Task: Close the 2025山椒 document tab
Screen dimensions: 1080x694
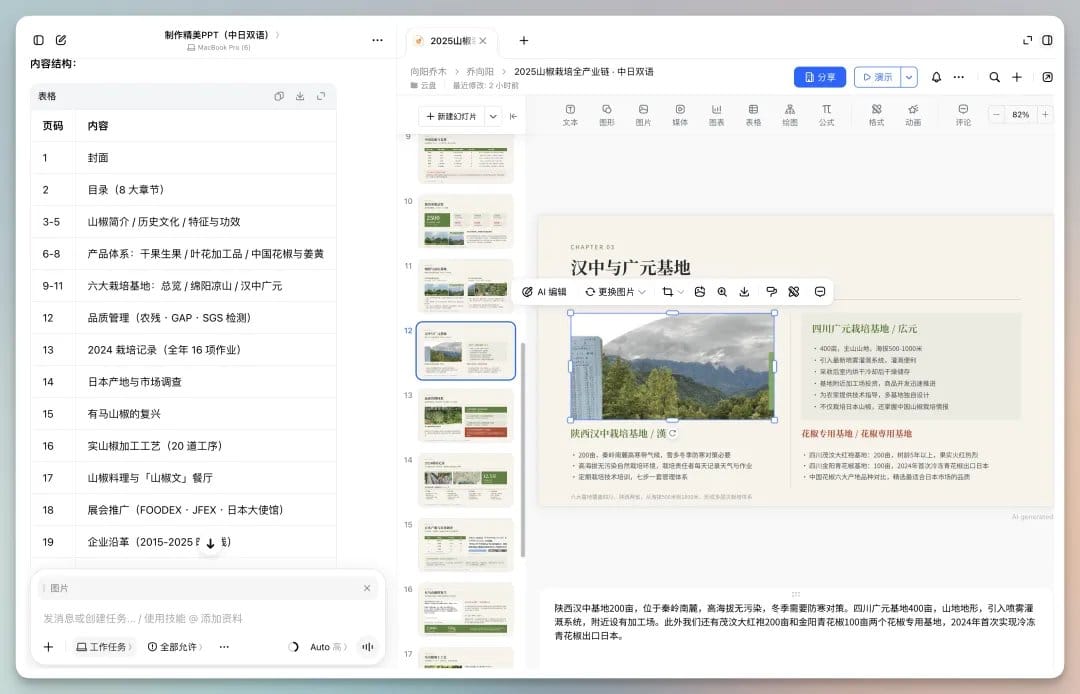Action: point(484,41)
